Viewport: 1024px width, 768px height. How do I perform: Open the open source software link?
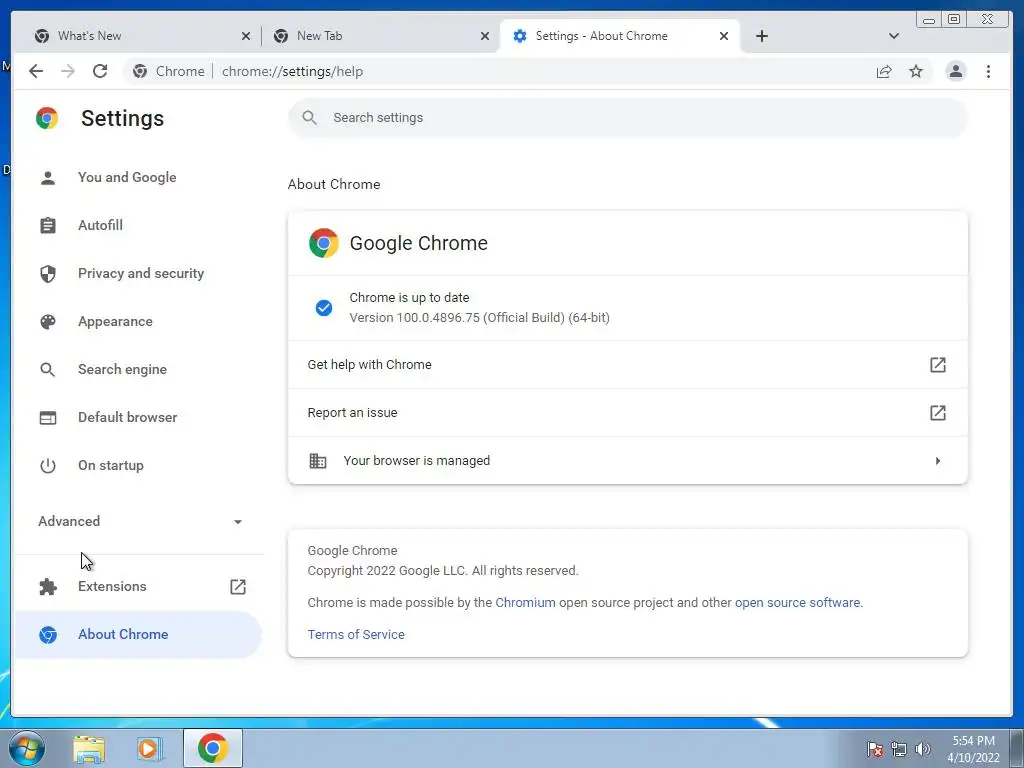[797, 603]
